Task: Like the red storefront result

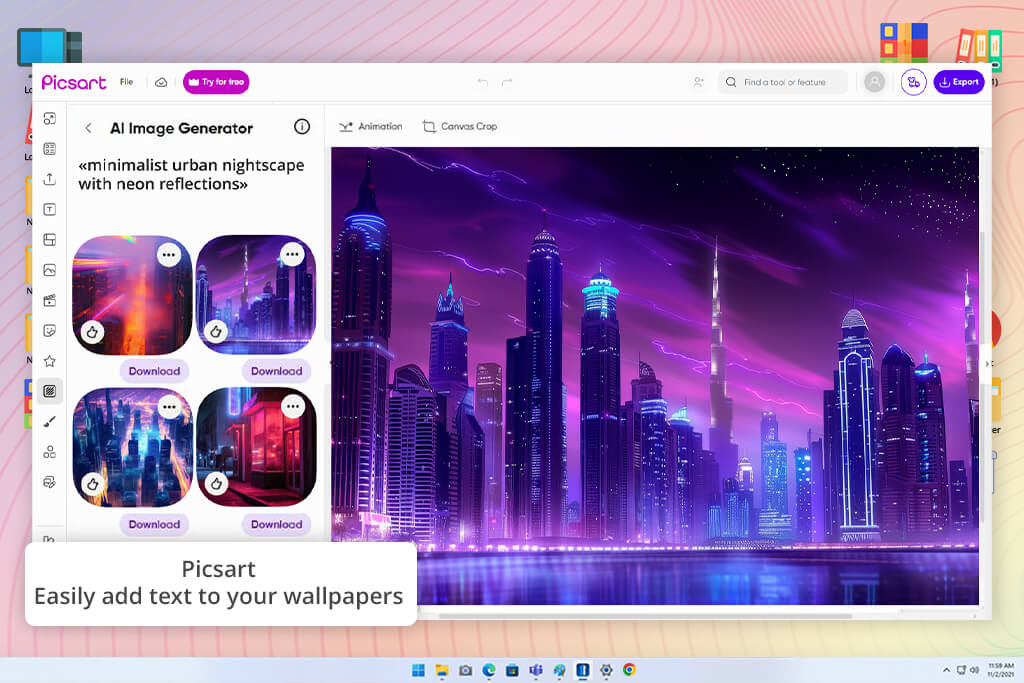Action: click(216, 484)
